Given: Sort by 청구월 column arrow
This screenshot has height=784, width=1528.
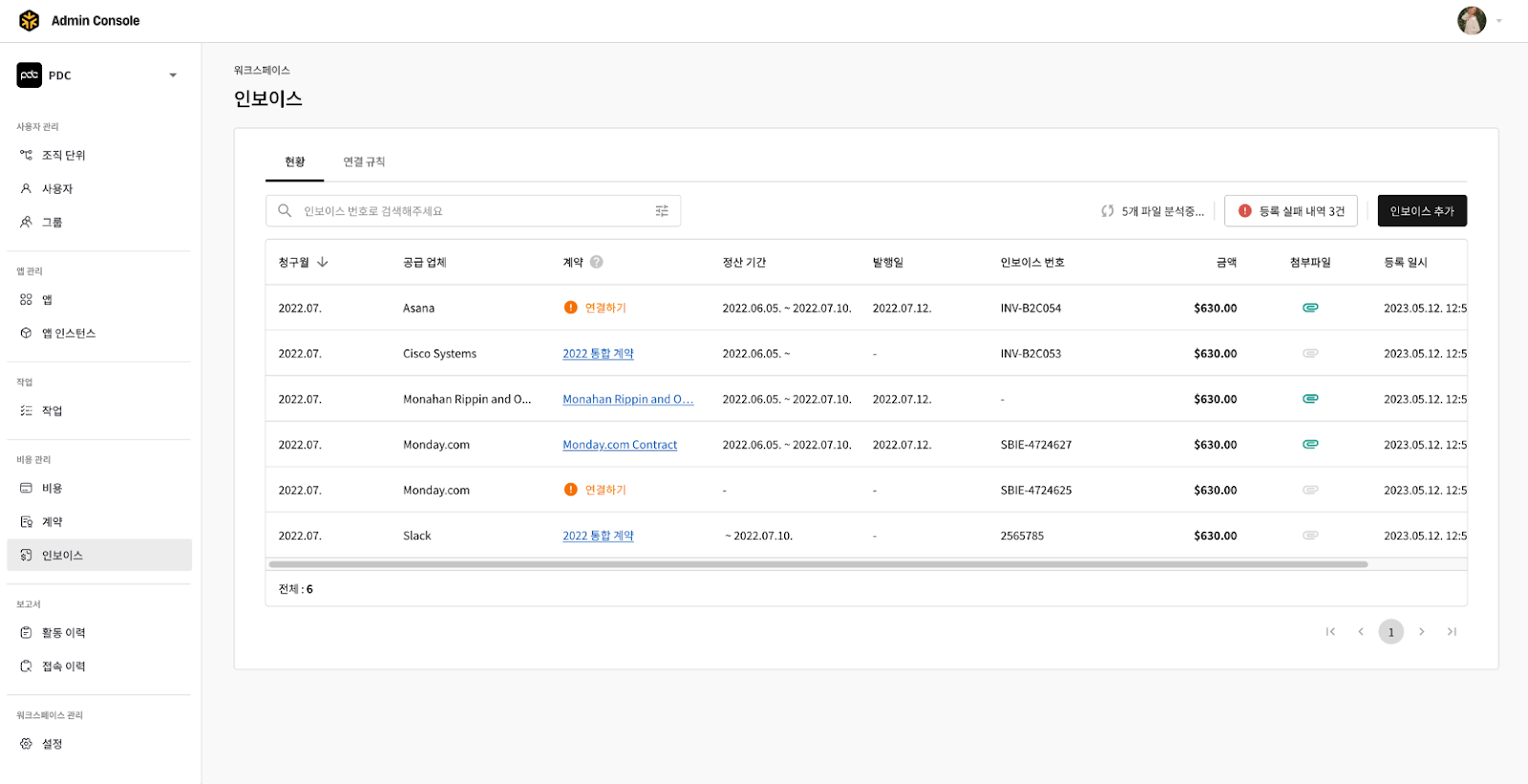Looking at the screenshot, I should (x=323, y=262).
